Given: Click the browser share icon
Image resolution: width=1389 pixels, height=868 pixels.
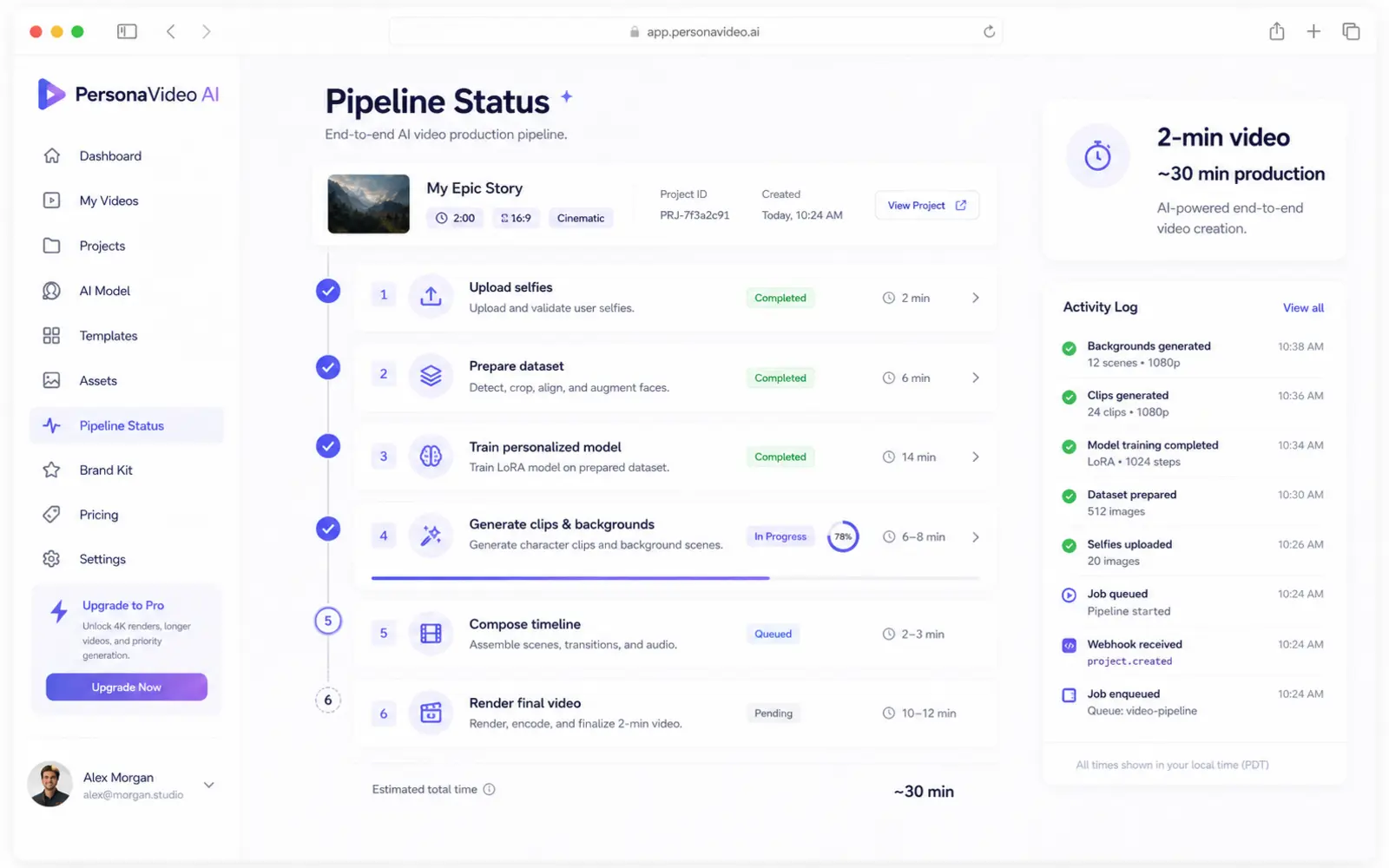Looking at the screenshot, I should [x=1276, y=31].
